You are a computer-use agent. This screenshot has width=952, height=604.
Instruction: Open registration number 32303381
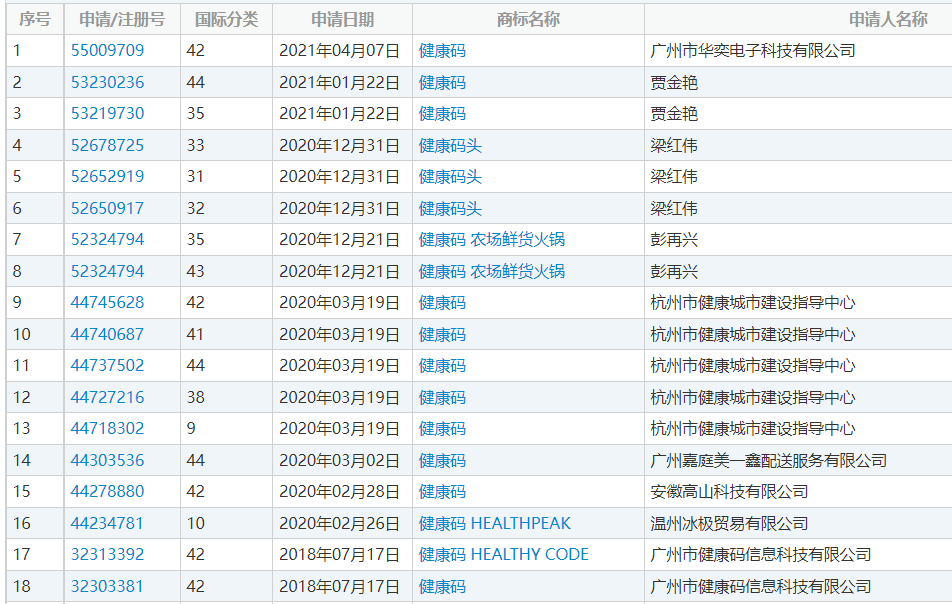107,586
